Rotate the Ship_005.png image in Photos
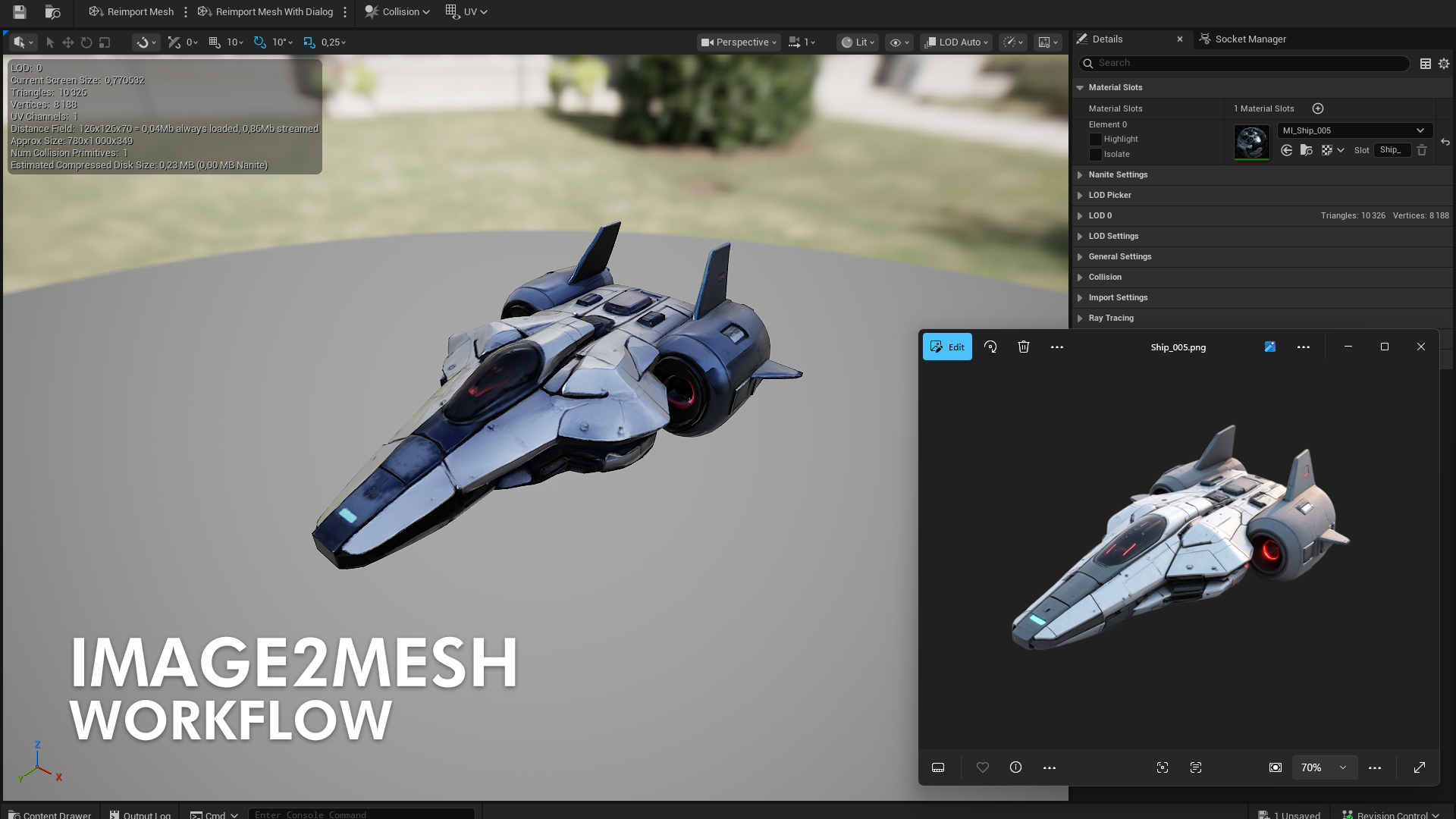This screenshot has height=819, width=1456. click(x=990, y=347)
